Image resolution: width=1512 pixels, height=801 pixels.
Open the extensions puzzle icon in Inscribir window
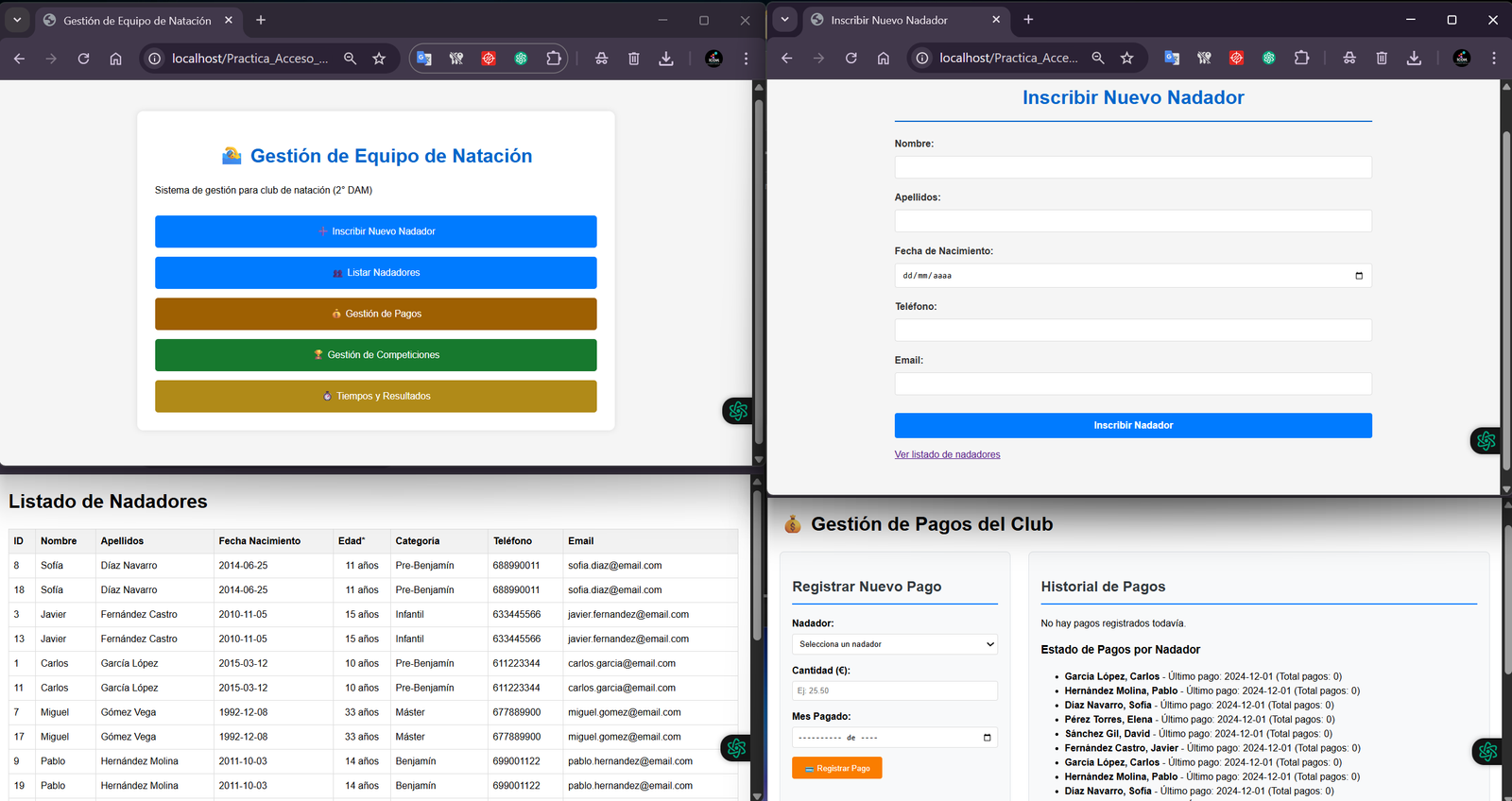1301,59
